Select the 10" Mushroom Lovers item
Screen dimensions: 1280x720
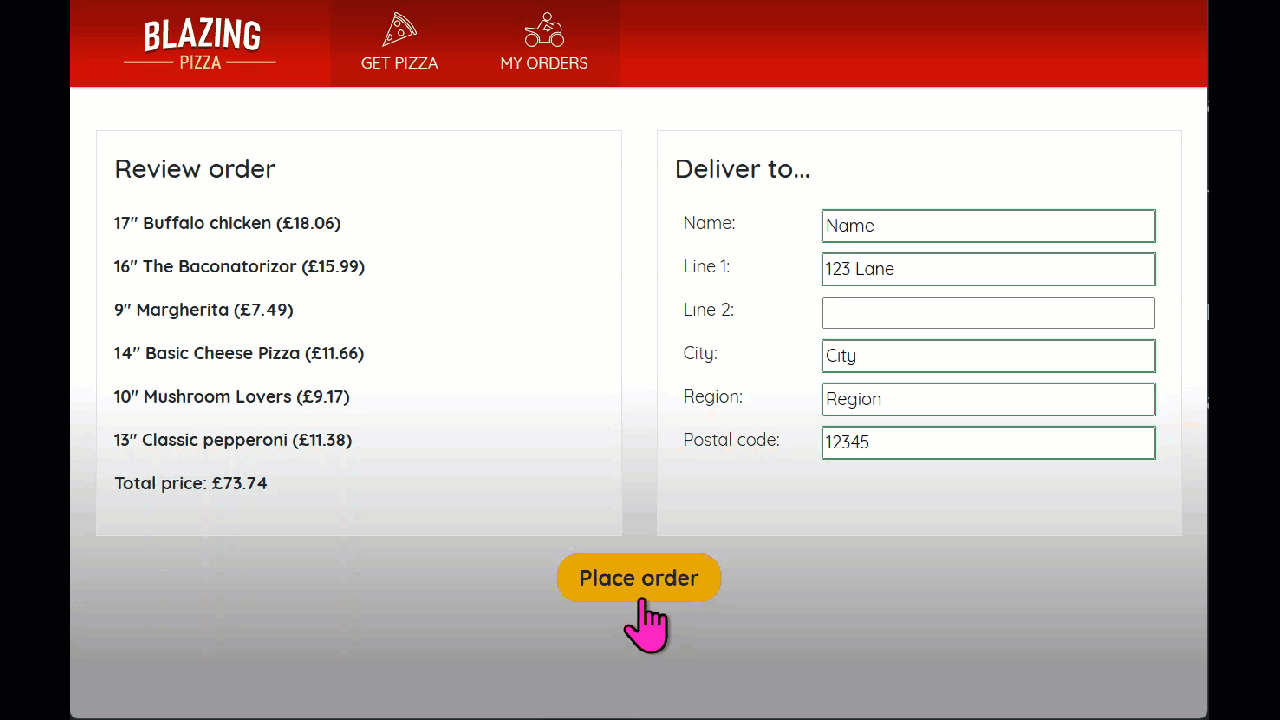tap(231, 396)
